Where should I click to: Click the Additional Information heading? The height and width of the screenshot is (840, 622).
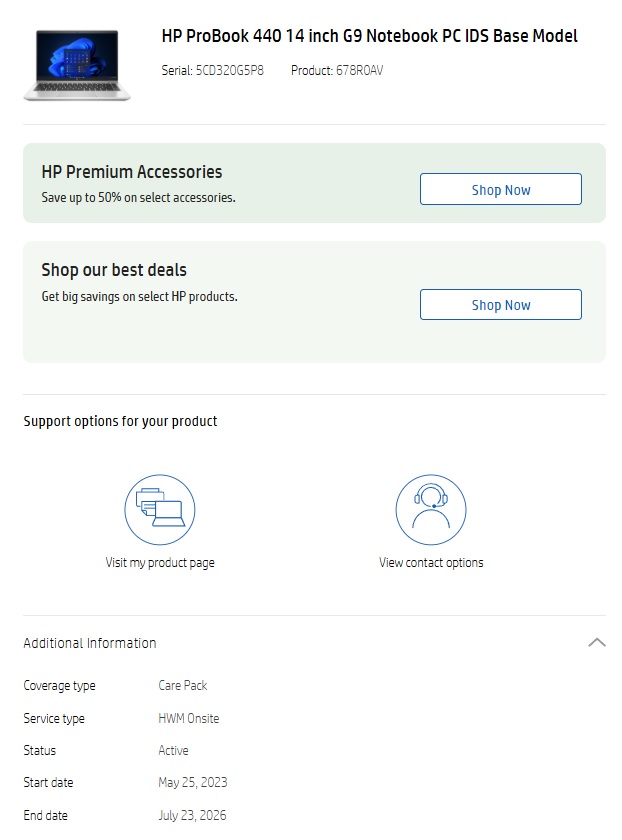point(90,643)
